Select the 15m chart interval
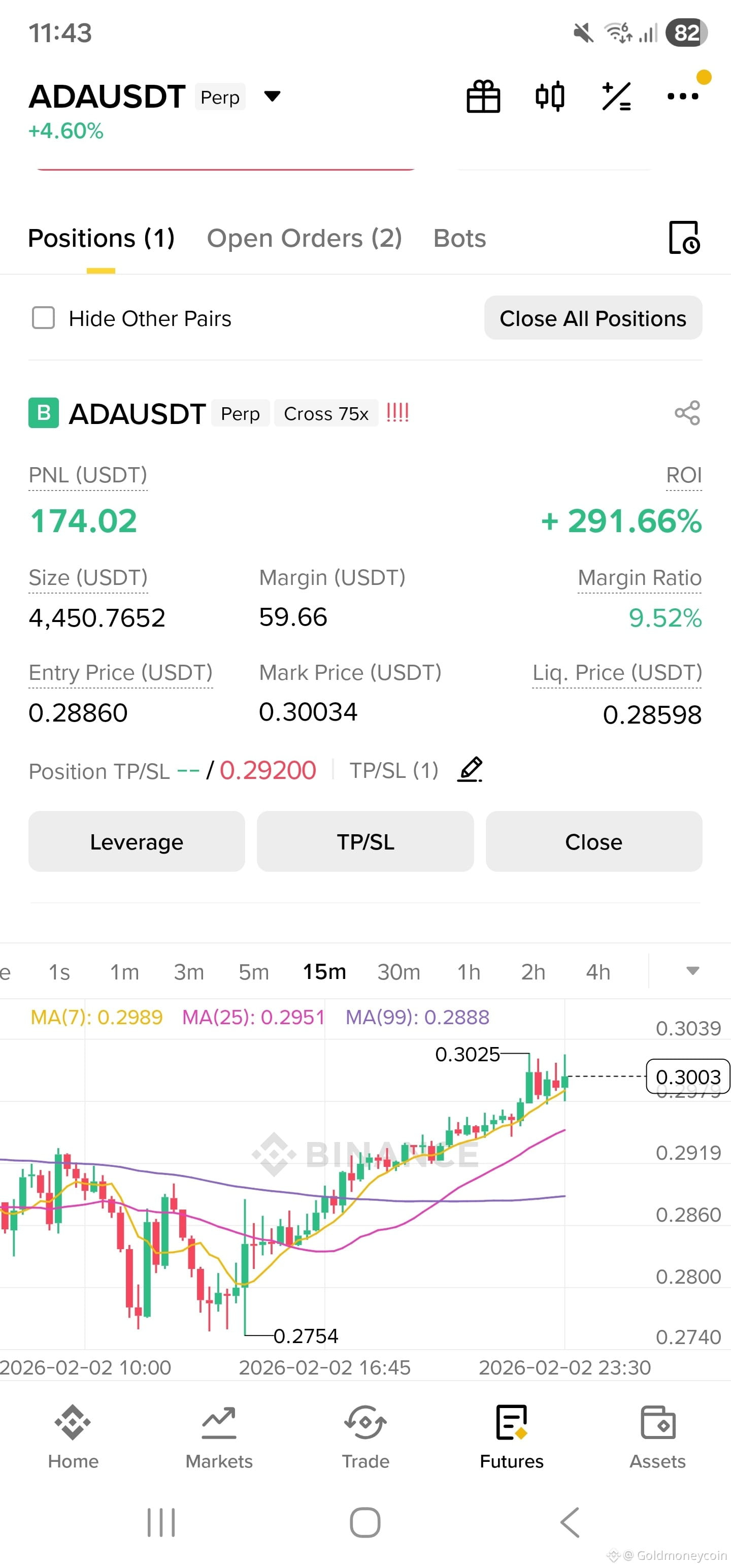The image size is (731, 1568). tap(324, 972)
